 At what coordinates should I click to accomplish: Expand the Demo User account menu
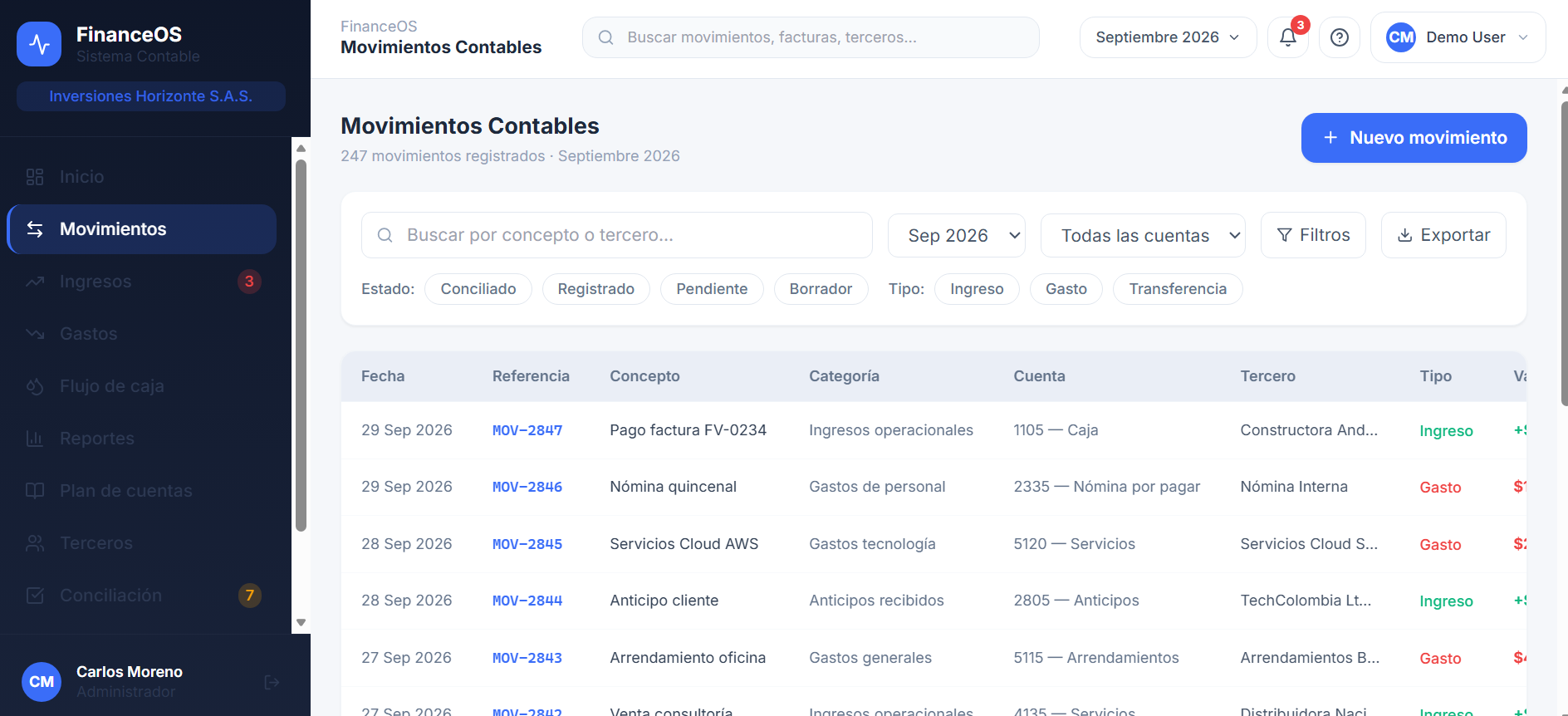1458,37
